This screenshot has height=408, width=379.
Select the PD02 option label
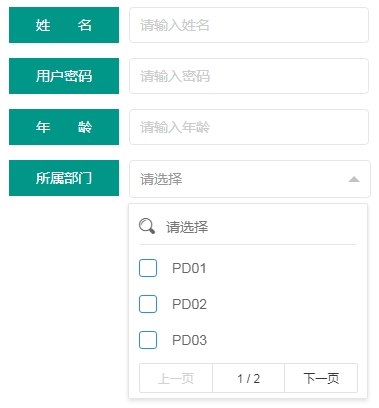[189, 304]
